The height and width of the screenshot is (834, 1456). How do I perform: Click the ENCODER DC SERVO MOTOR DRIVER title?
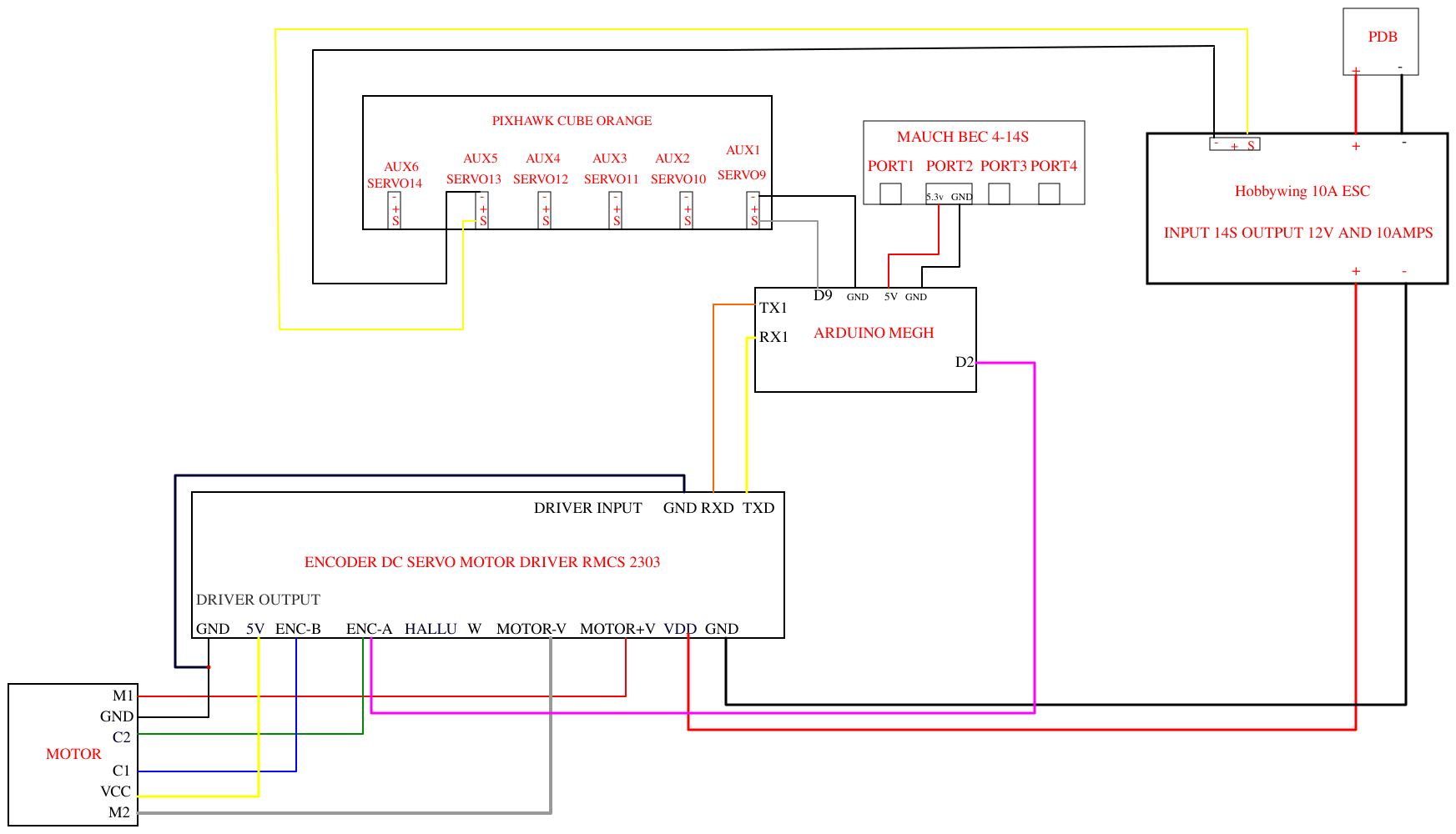(x=482, y=562)
